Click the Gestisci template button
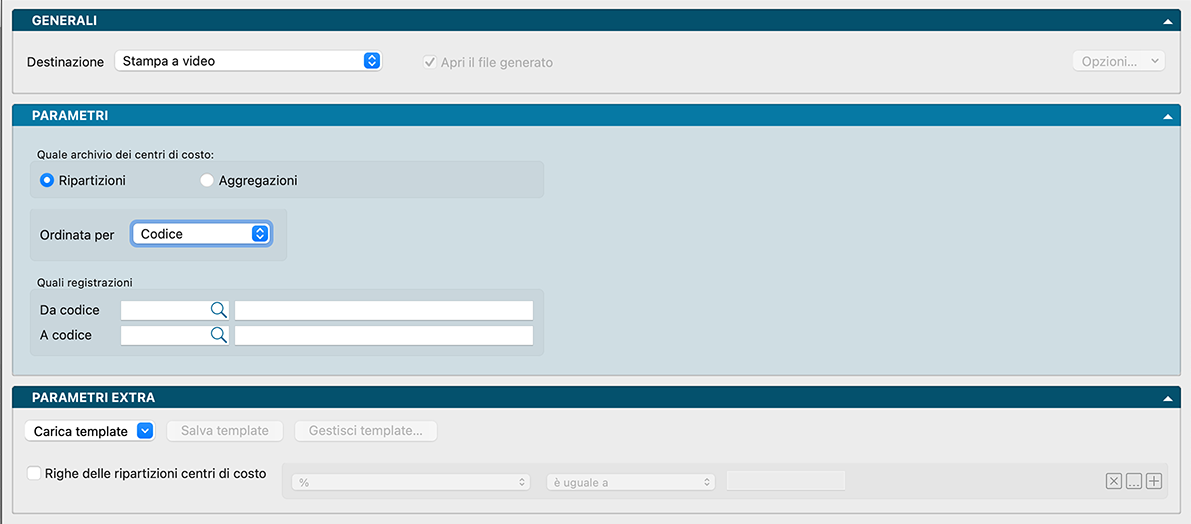1191x524 pixels. (365, 431)
